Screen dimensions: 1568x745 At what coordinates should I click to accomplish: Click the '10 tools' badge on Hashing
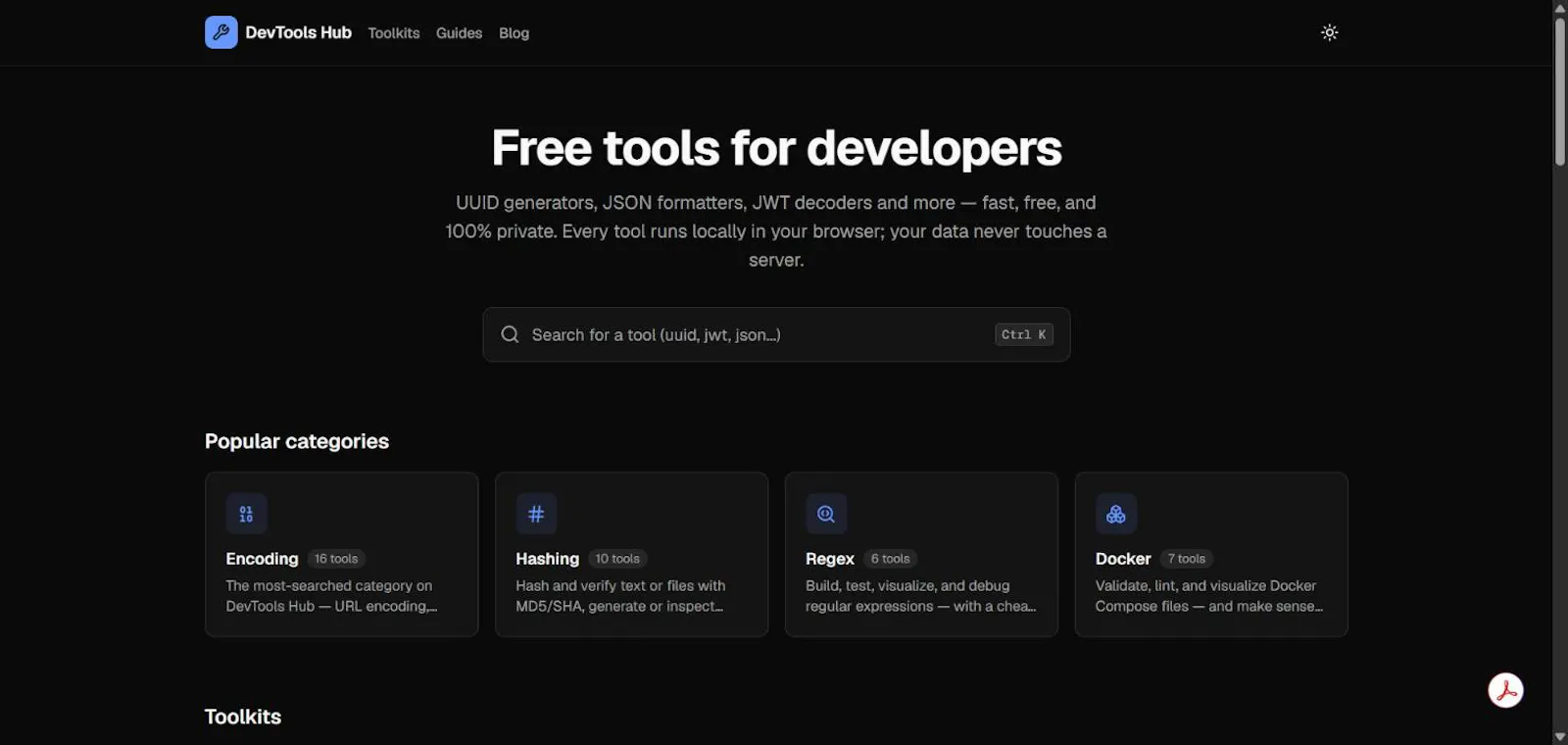click(617, 559)
